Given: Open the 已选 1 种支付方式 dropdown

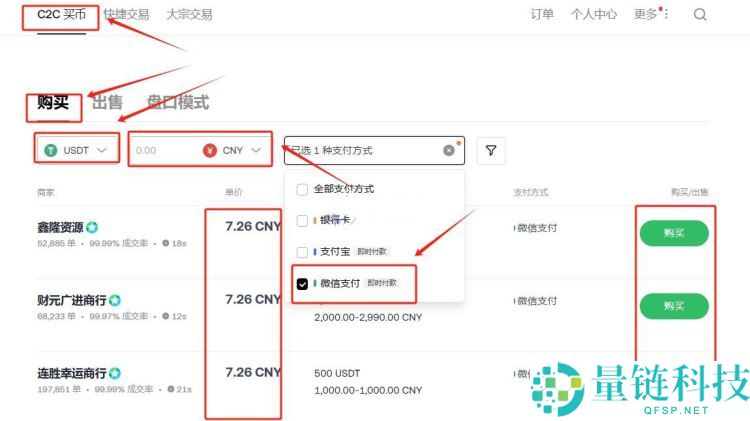Looking at the screenshot, I should click(374, 150).
